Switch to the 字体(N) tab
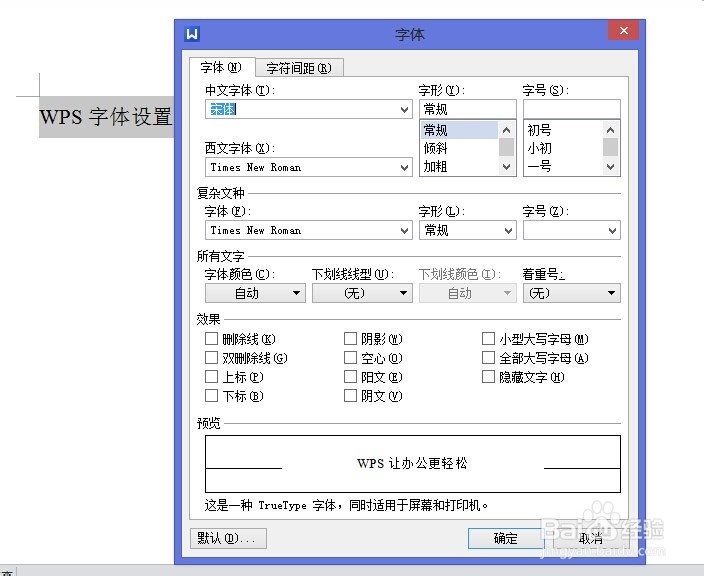This screenshot has width=704, height=576. [222, 67]
